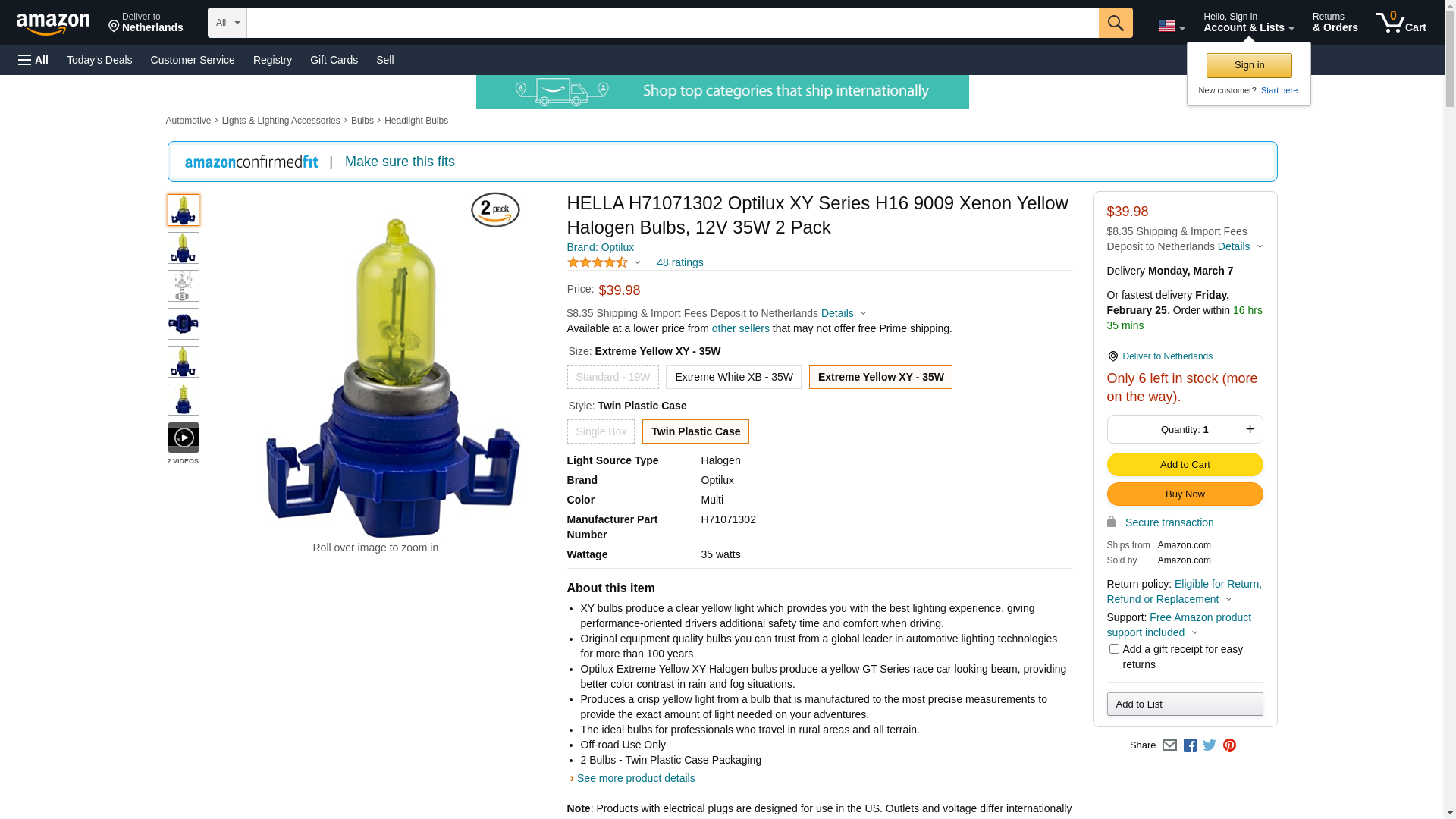Share the product via Facebook icon
This screenshot has width=1456, height=819.
tap(1190, 745)
